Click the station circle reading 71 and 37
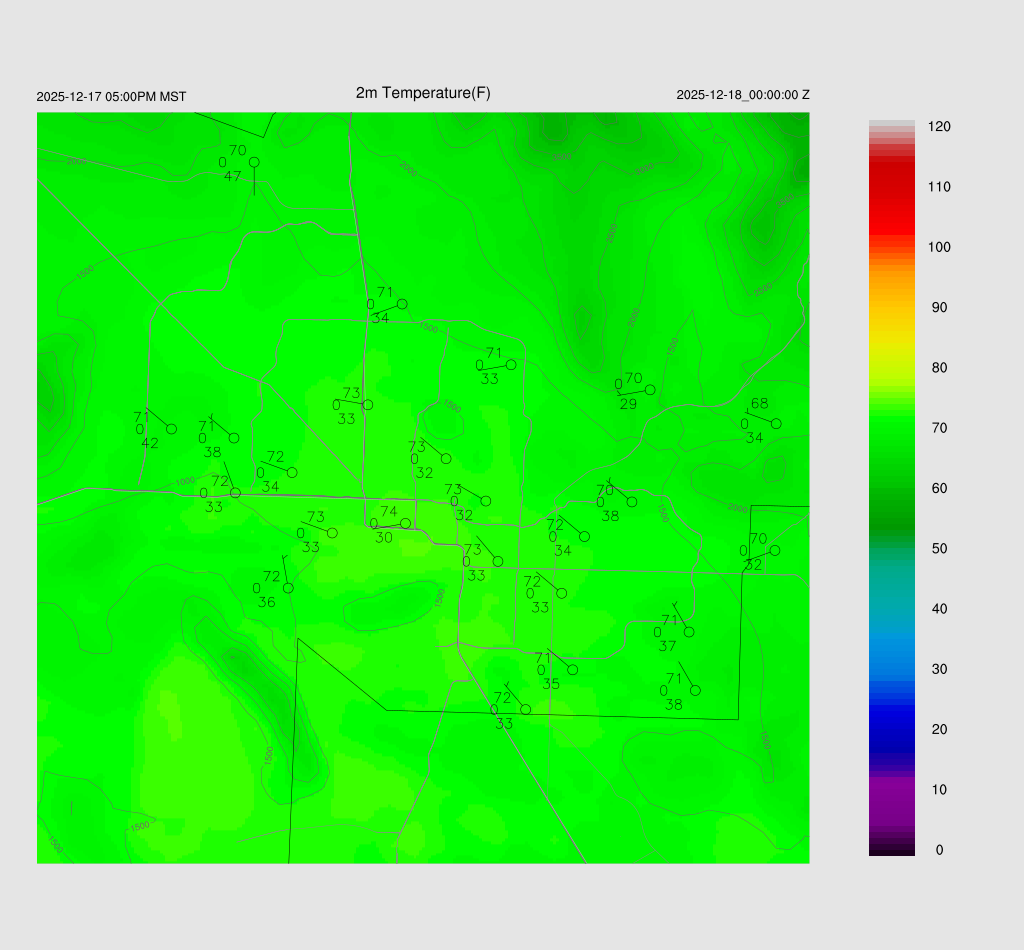The width and height of the screenshot is (1024, 950). 688,632
